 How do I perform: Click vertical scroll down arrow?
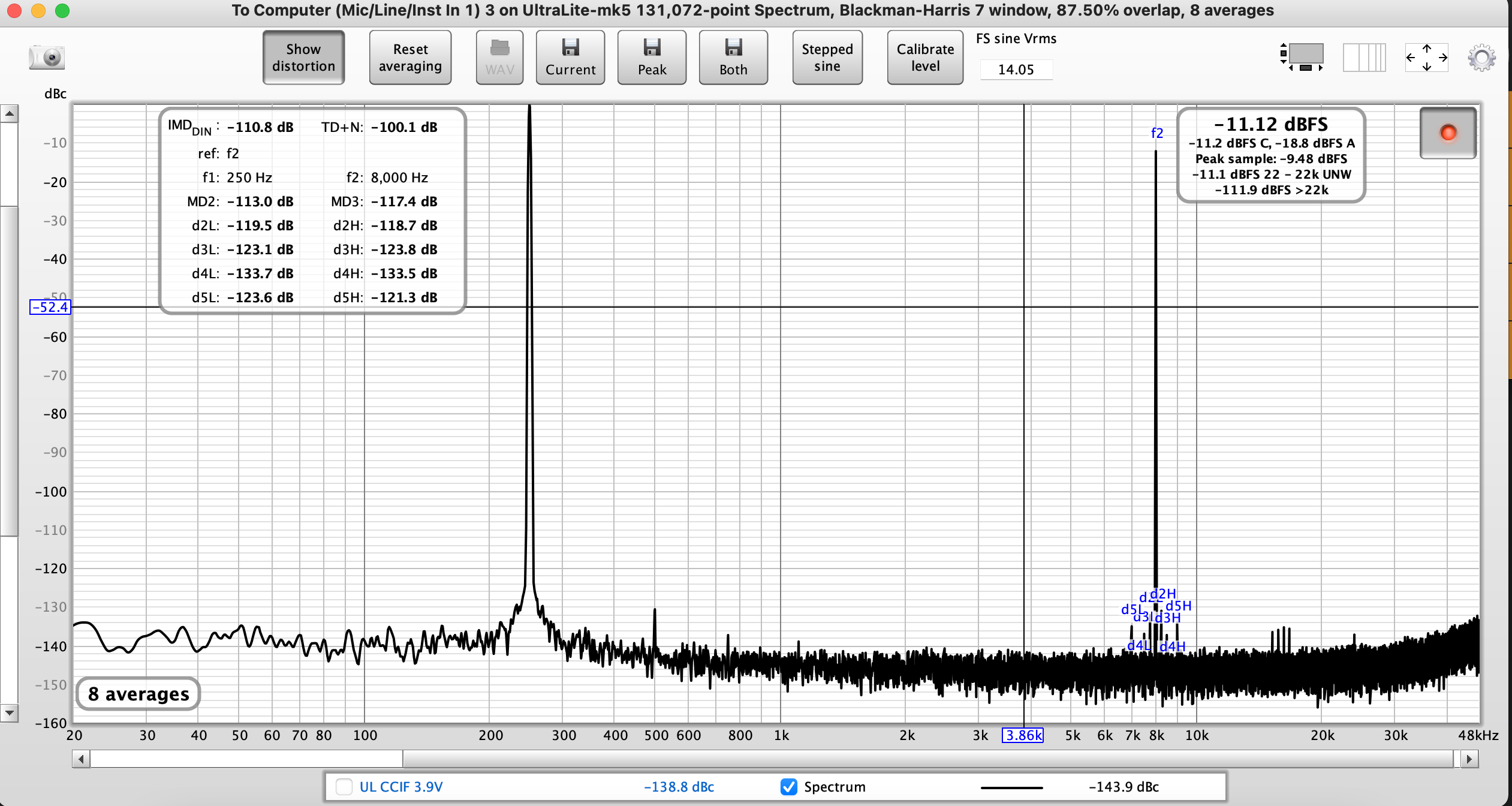9,713
